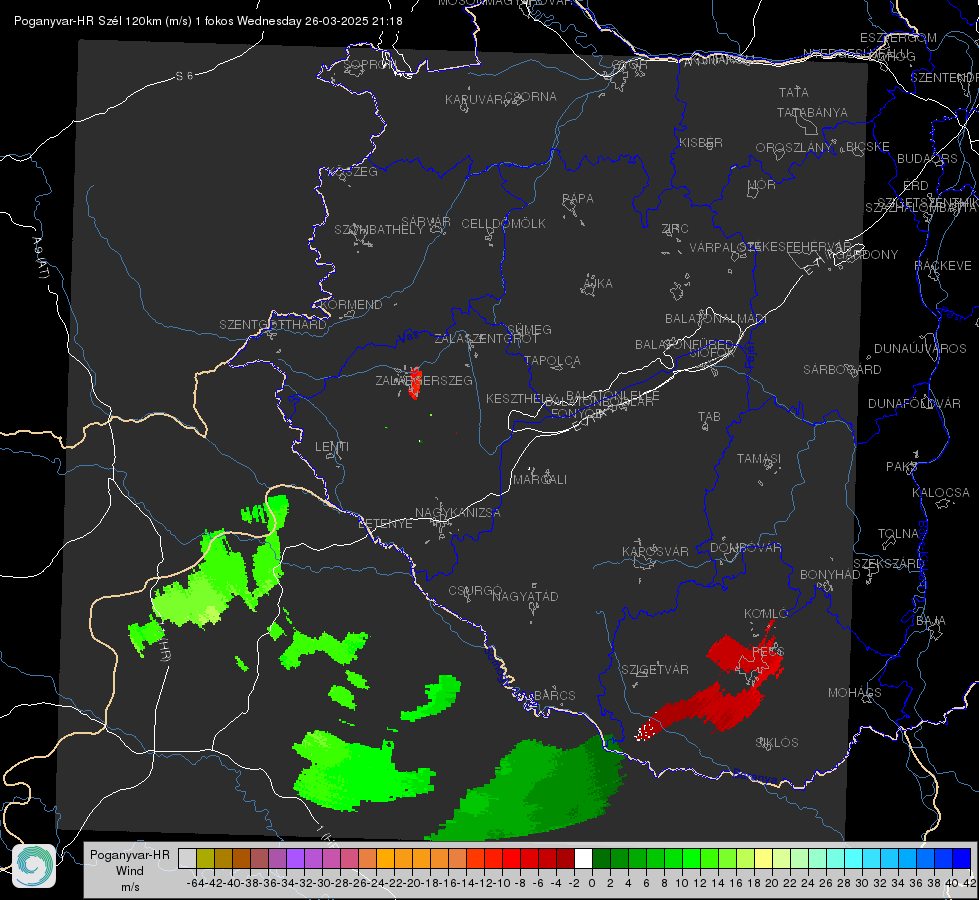Select the KÖRMEND map label

coord(351,305)
